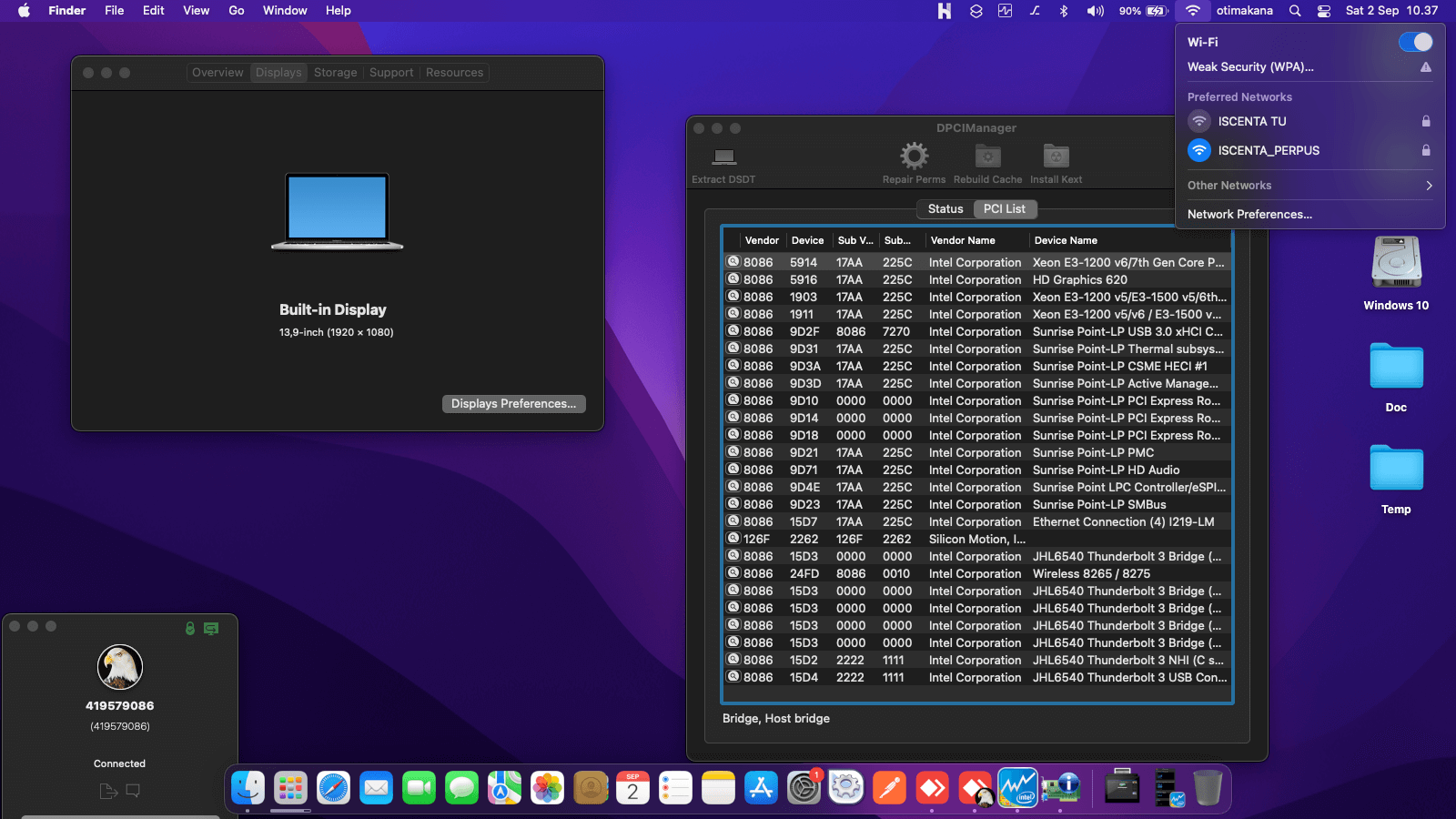Select the Temp folder on desktop
This screenshot has height=819, width=1456.
point(1396,479)
